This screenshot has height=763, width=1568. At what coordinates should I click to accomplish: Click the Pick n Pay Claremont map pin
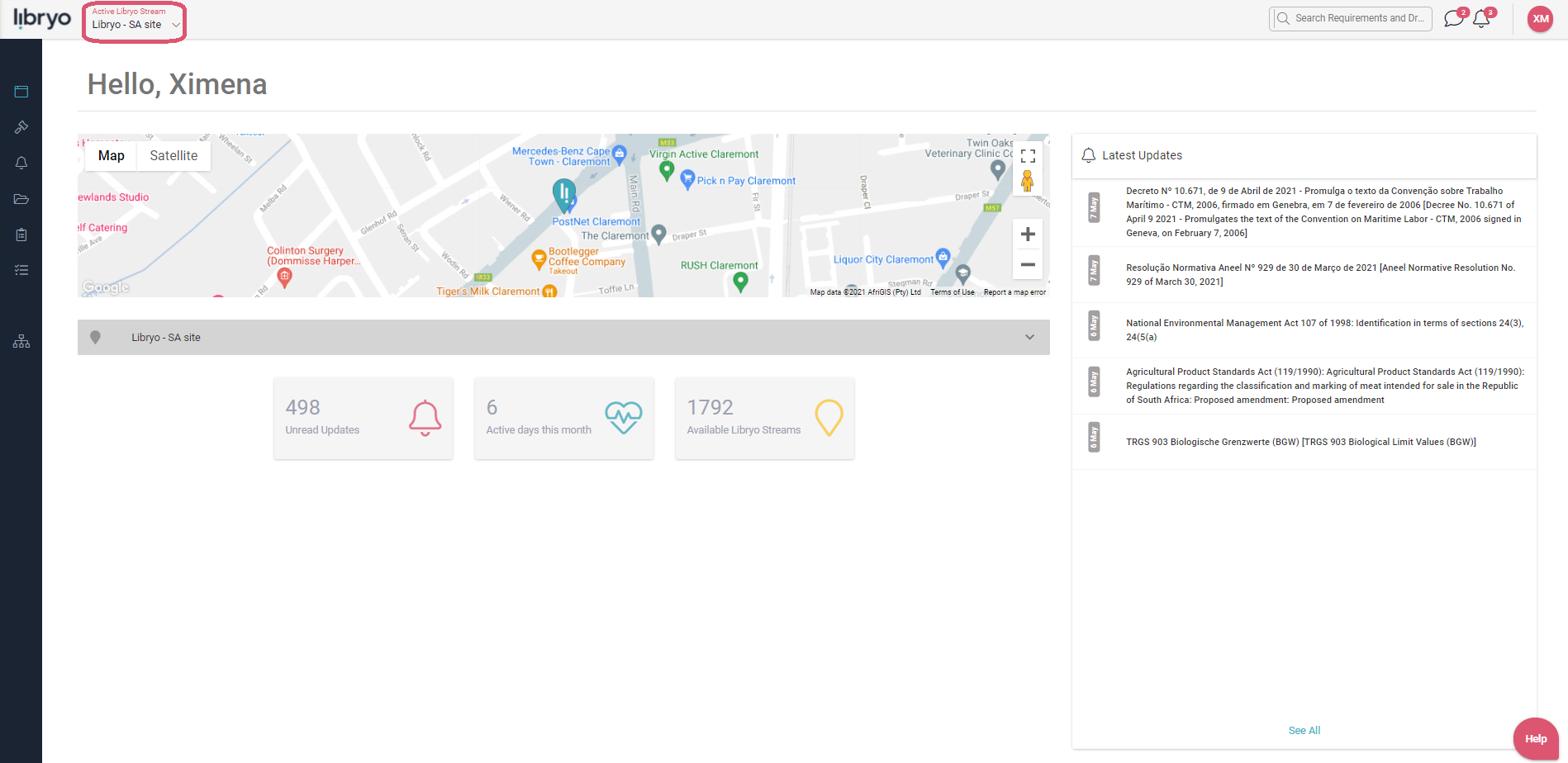(x=687, y=179)
